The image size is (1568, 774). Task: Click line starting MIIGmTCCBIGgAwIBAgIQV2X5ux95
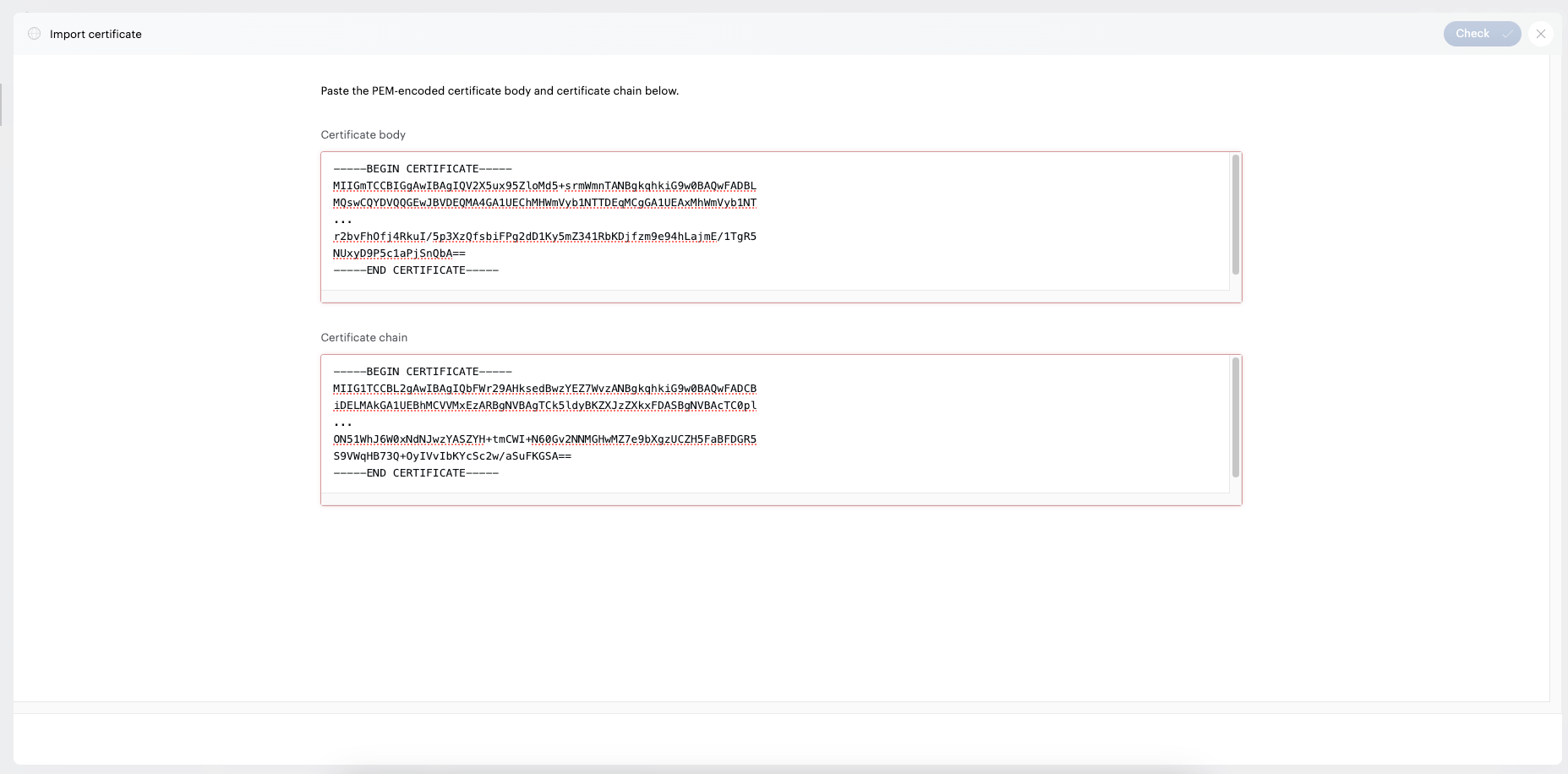point(544,186)
